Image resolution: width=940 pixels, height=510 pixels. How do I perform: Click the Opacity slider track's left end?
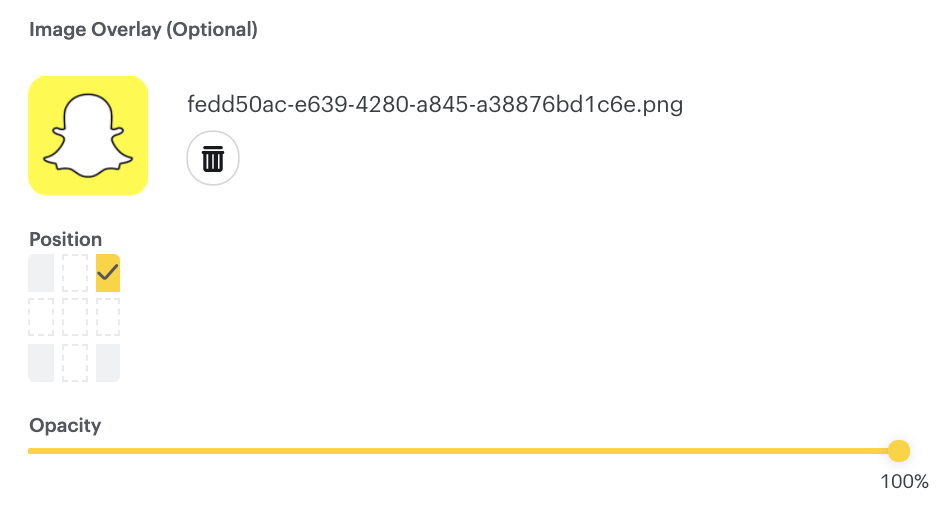(31, 451)
